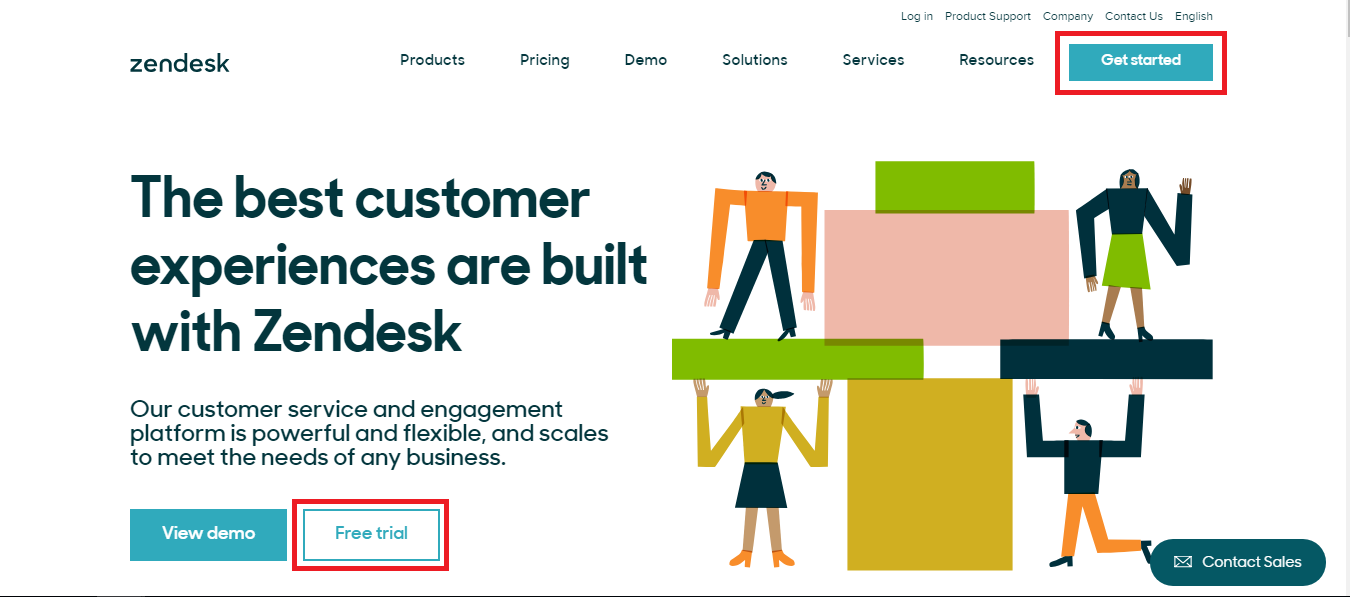Click the headline about best customer experiences
This screenshot has width=1350, height=597.
tap(388, 265)
